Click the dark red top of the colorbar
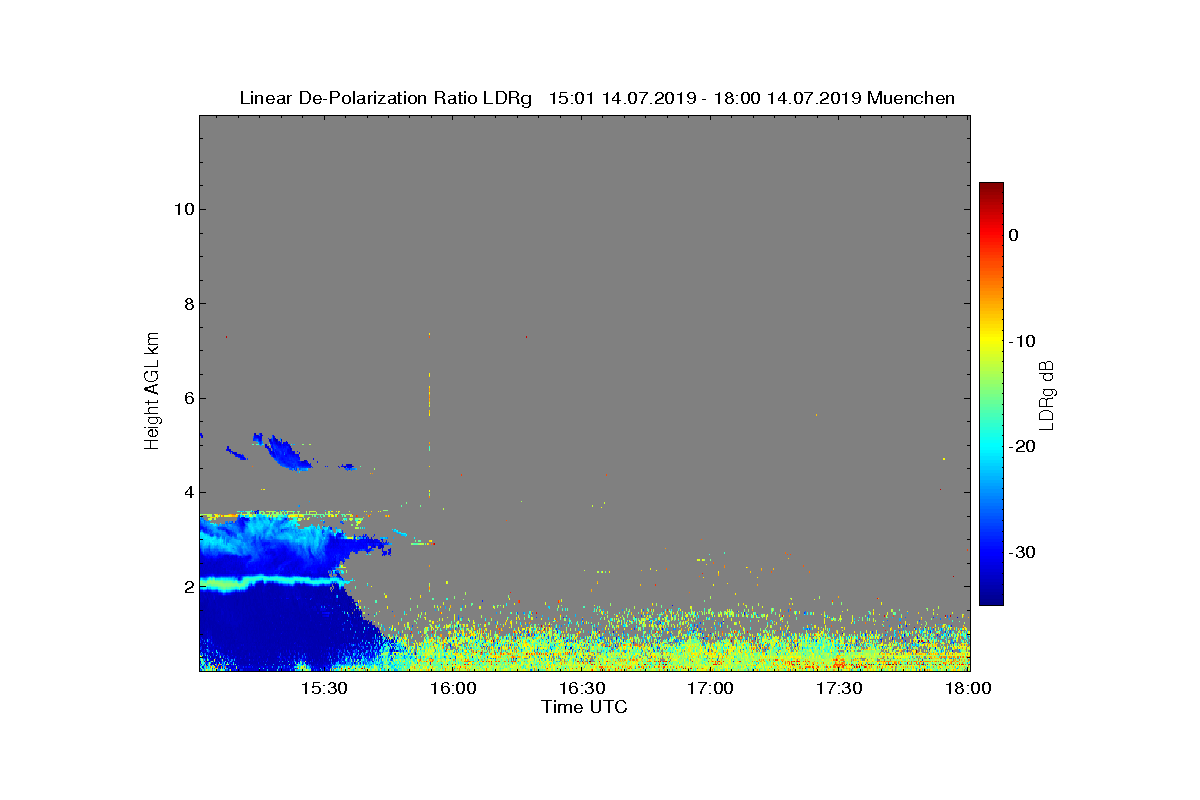 (x=991, y=190)
